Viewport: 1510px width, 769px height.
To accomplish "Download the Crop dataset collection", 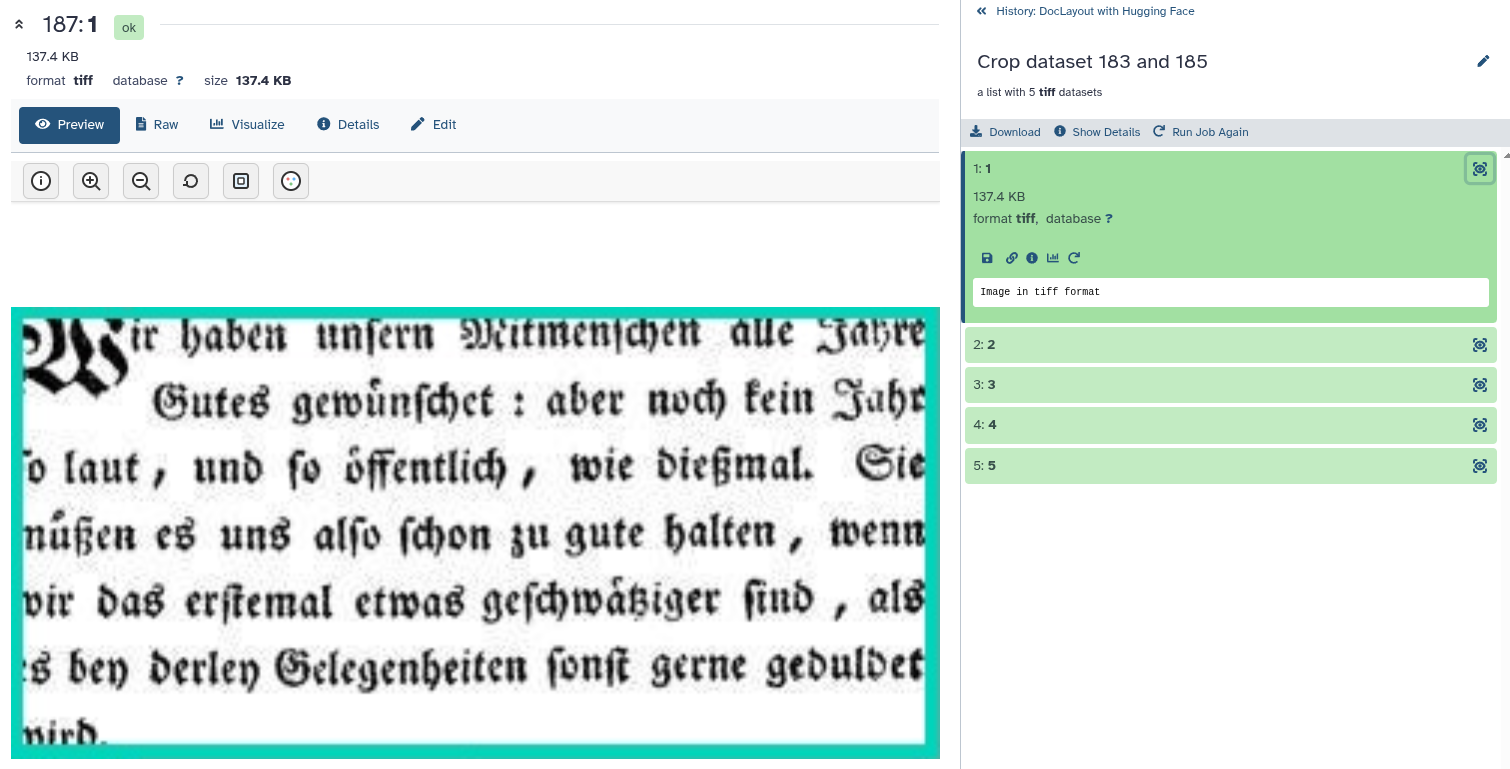I will tap(1004, 131).
